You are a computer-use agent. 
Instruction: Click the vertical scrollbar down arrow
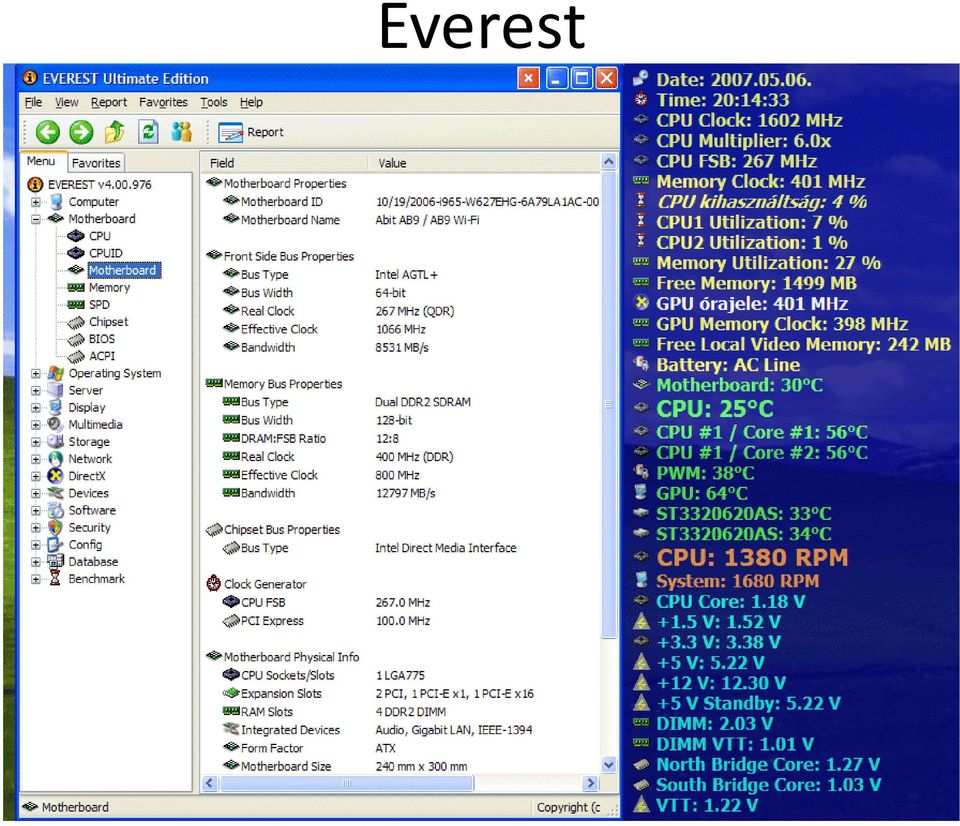coord(609,765)
